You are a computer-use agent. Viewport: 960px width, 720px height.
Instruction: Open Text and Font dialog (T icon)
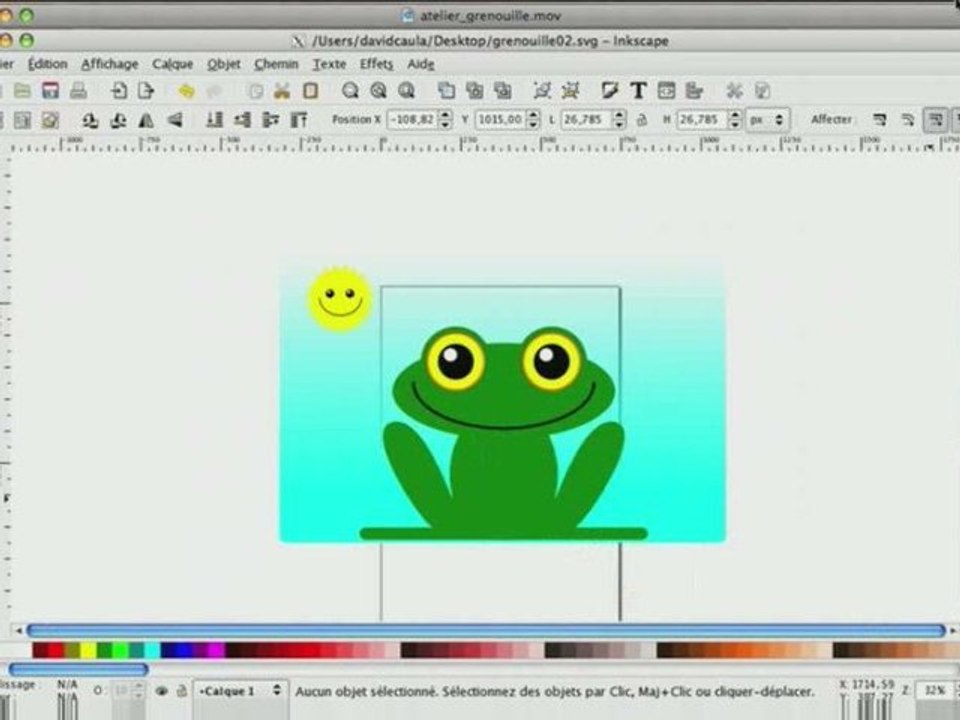click(x=638, y=91)
